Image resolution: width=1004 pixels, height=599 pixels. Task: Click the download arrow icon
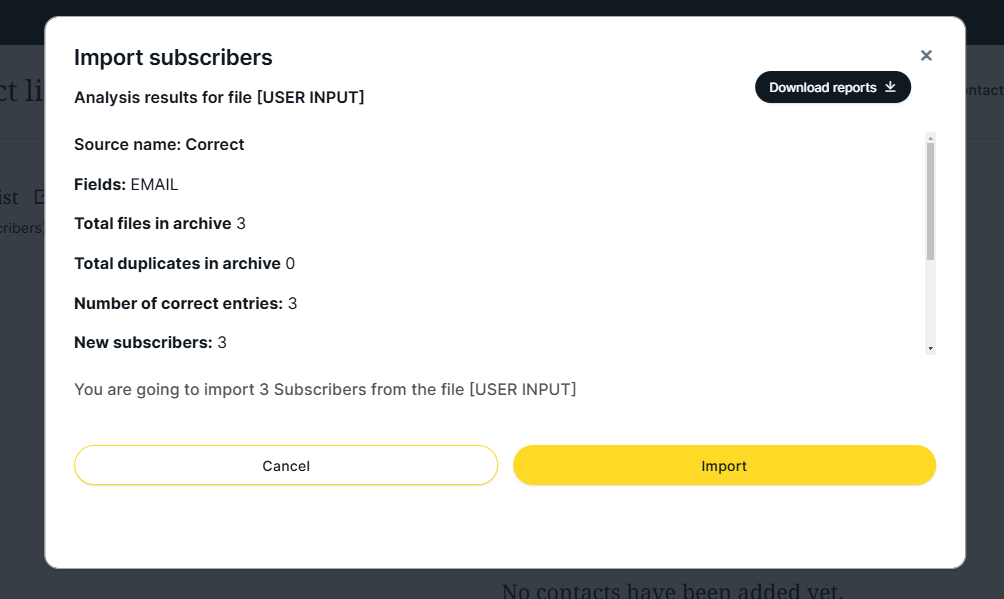(x=890, y=87)
